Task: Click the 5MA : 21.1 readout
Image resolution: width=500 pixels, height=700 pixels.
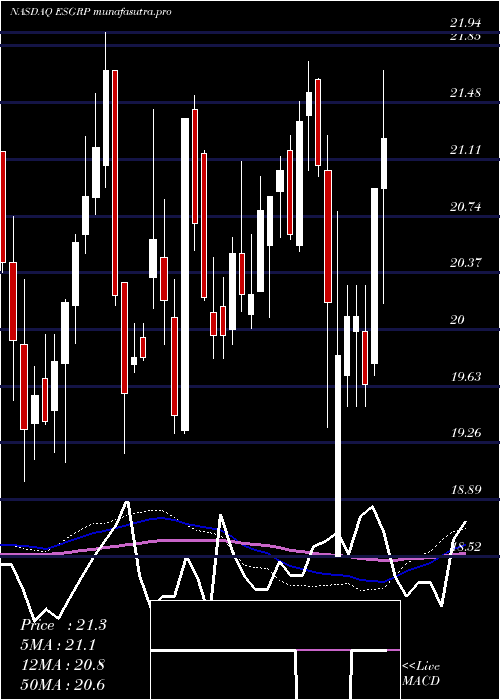Action: point(58,645)
